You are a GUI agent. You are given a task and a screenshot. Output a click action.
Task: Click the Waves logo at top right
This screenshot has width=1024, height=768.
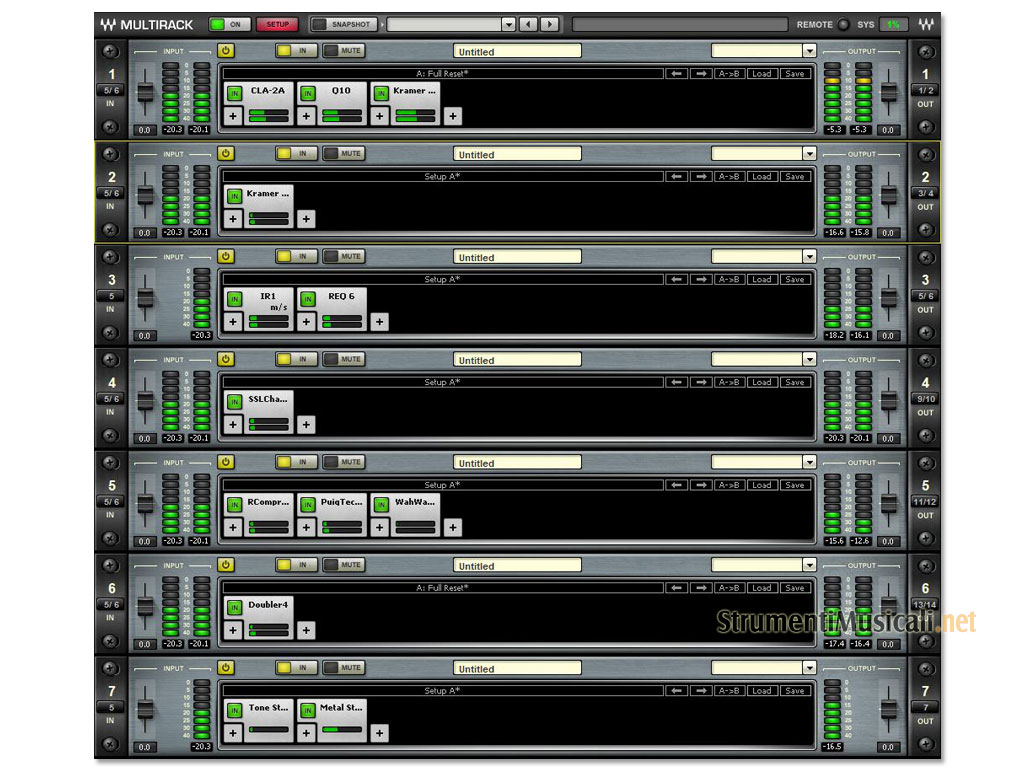tap(925, 24)
